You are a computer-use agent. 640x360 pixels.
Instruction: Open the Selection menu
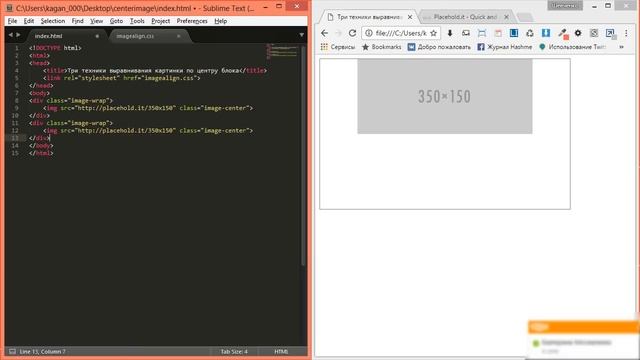tap(53, 21)
